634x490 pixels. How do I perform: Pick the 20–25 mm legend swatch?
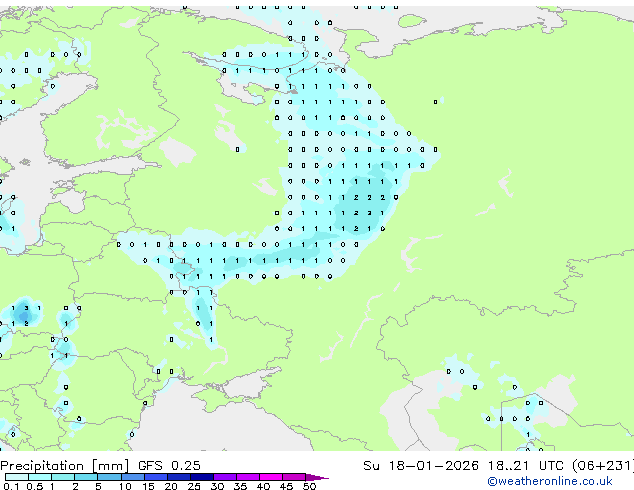coord(178,477)
